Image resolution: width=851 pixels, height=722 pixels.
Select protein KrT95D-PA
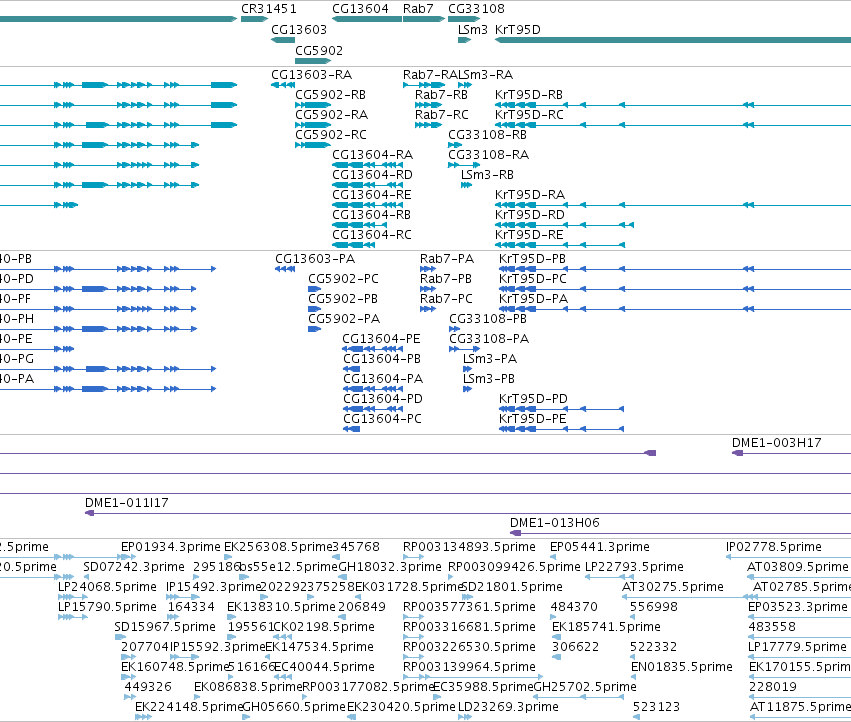point(534,299)
